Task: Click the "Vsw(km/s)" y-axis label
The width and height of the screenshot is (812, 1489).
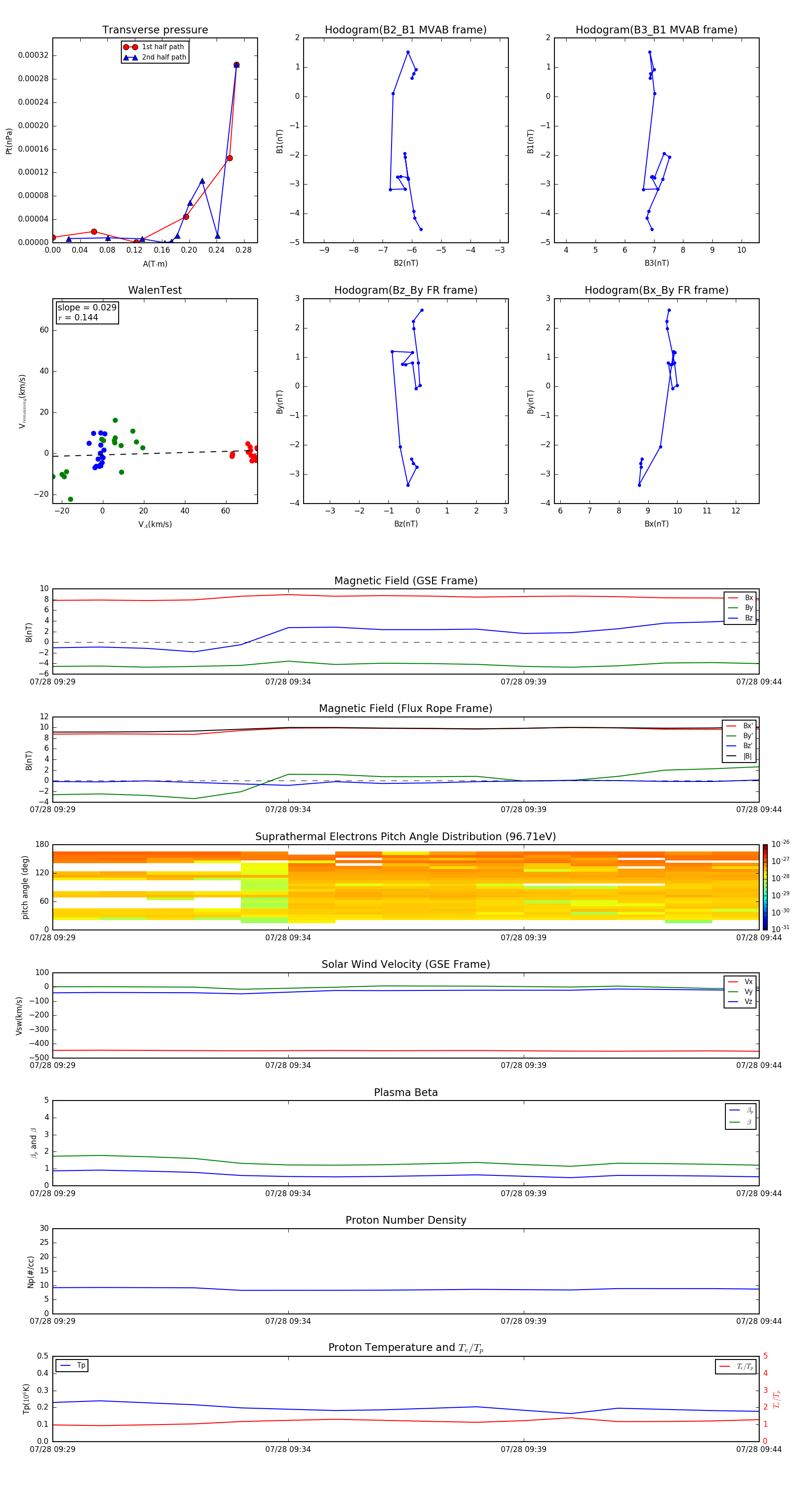Action: click(19, 1016)
